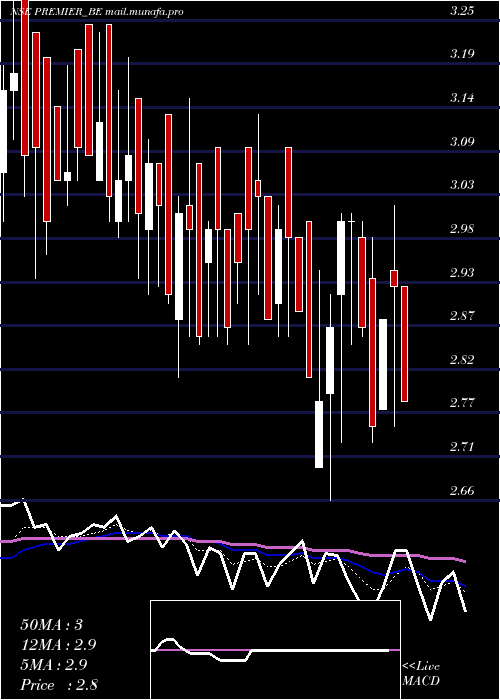Click the 3.25 price axis label
Viewport: 500px width, 700px height.
[462, 12]
